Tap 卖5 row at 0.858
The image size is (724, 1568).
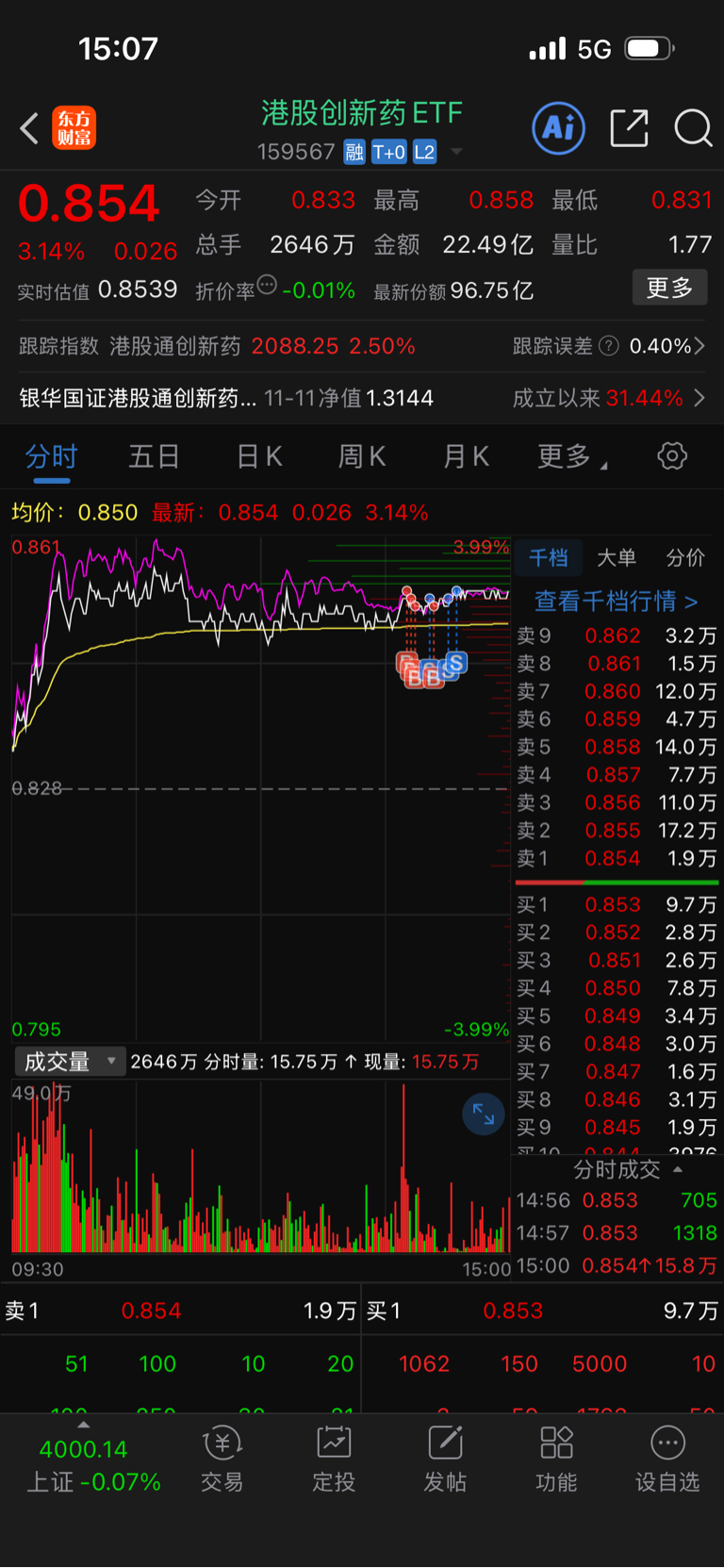[617, 747]
